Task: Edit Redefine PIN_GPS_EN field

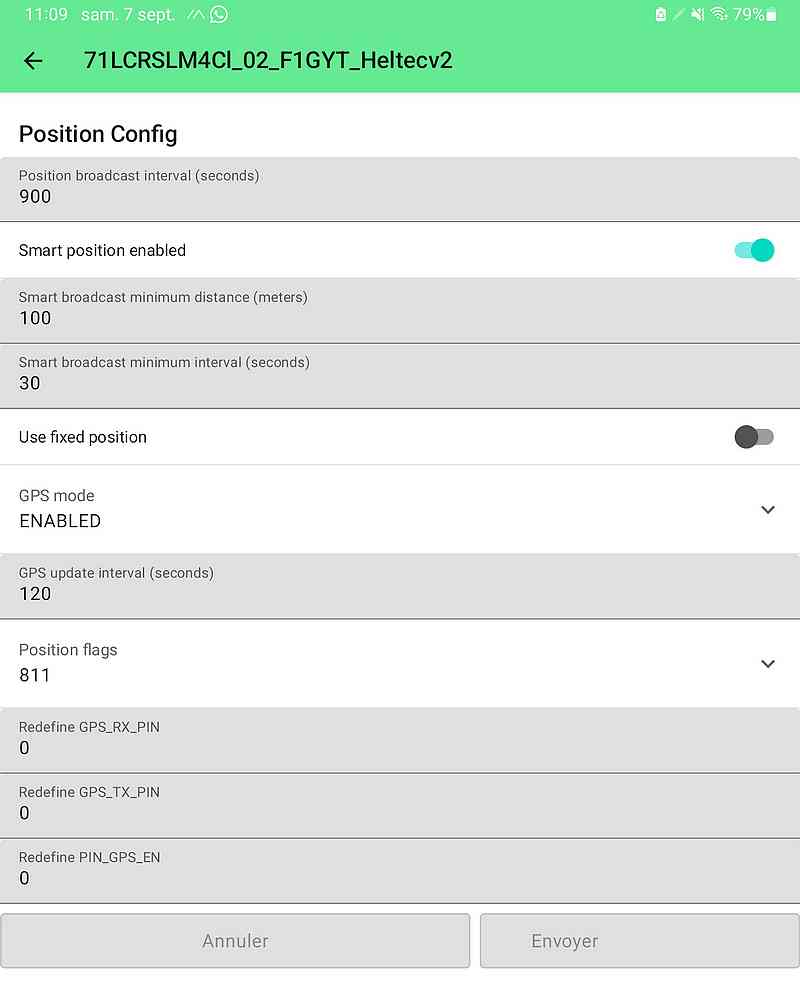Action: (400, 871)
